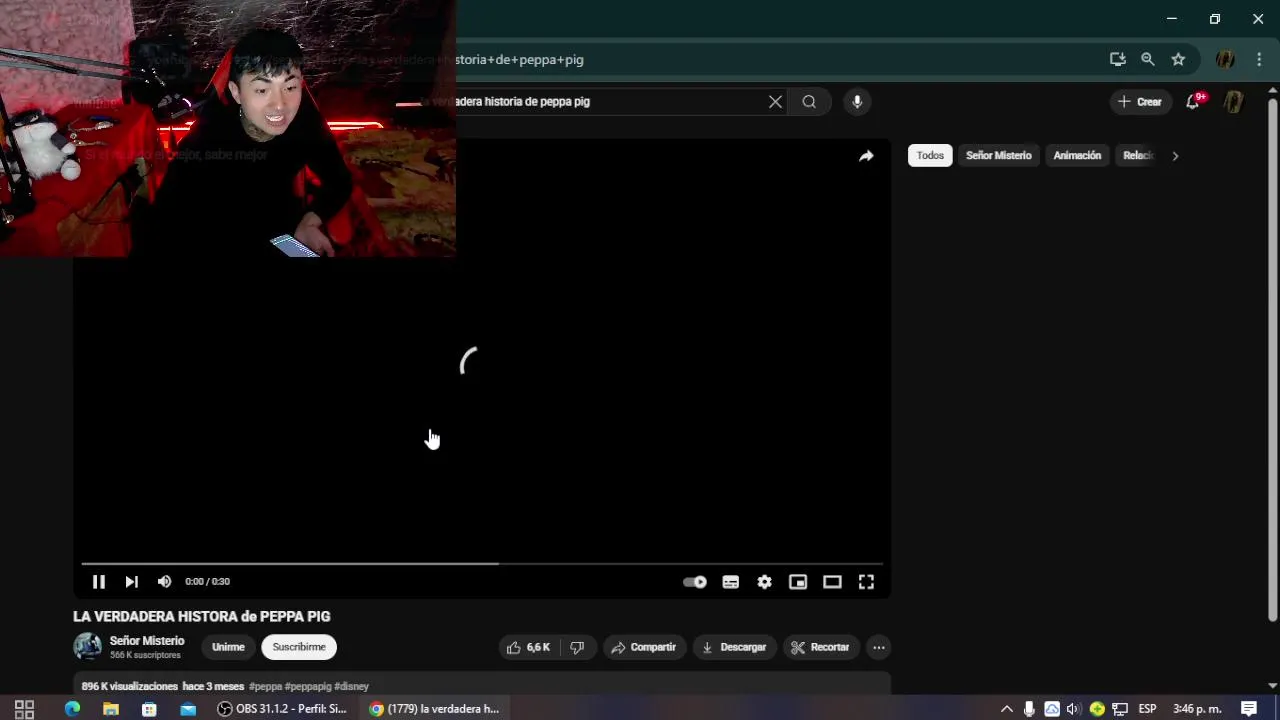Start voice search with microphone
1280x720 pixels.
pos(857,101)
